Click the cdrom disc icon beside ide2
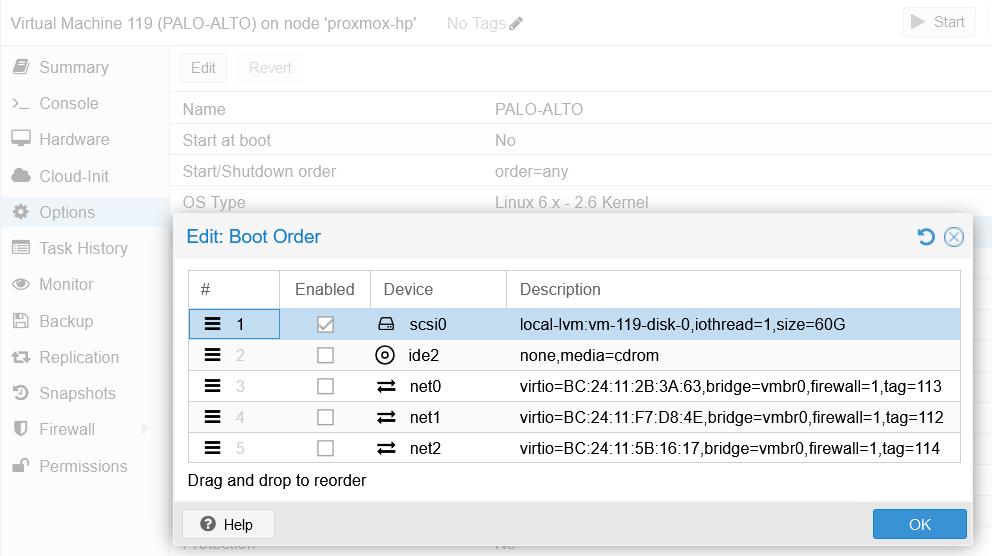Image resolution: width=992 pixels, height=556 pixels. tap(385, 355)
